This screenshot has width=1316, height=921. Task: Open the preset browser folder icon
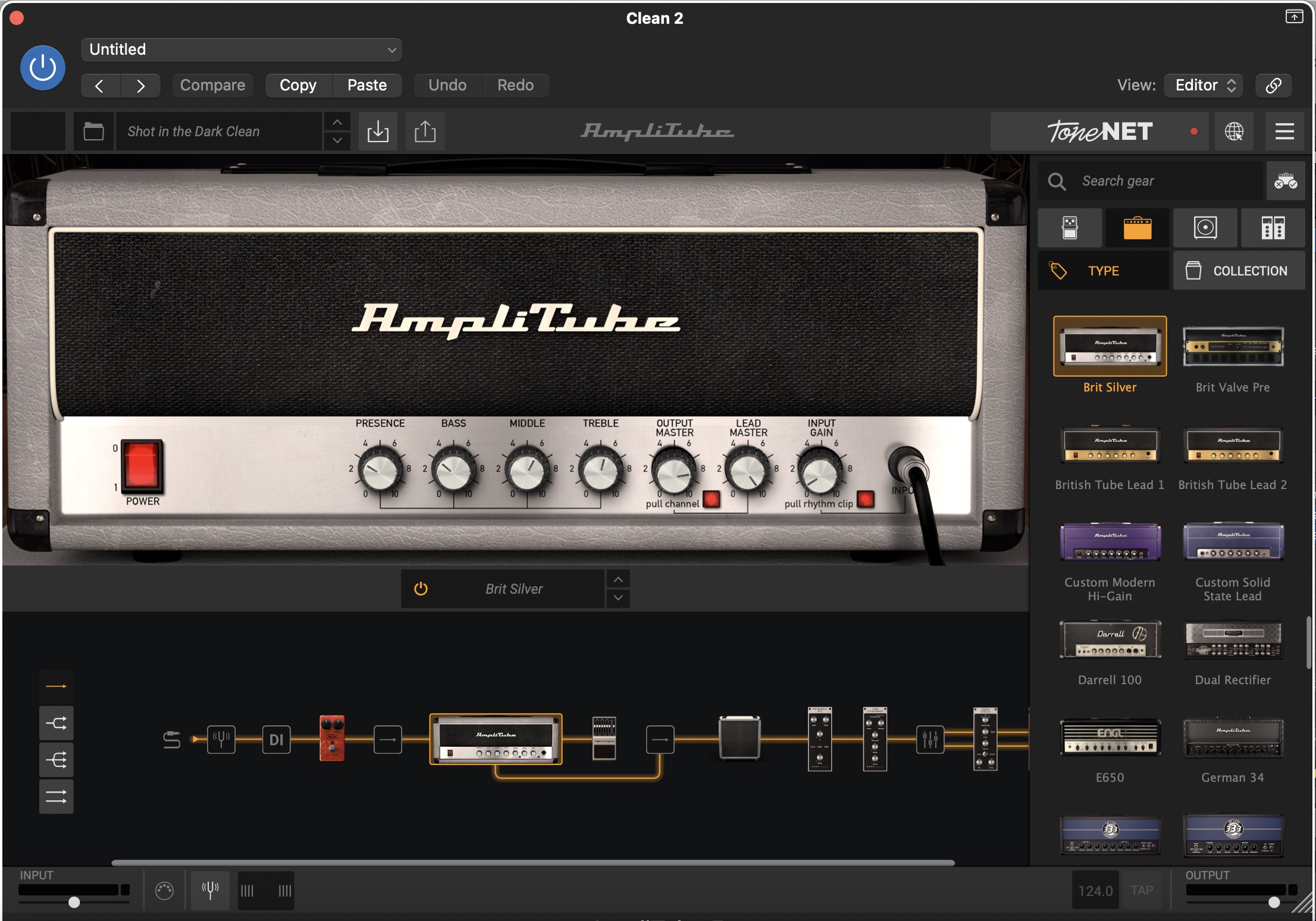point(93,131)
